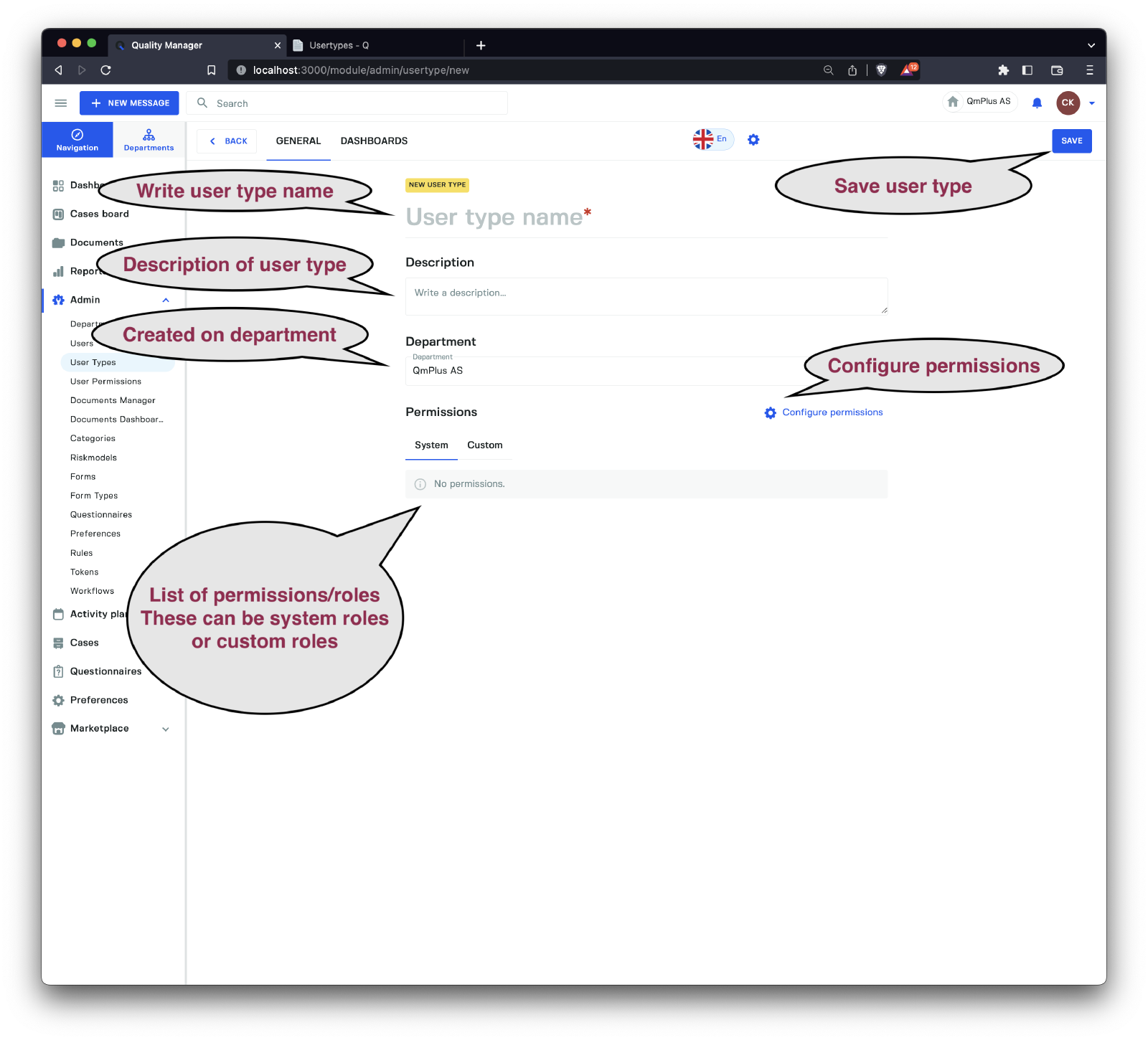1148x1040 pixels.
Task: Collapse the Admin menu section
Action: [166, 301]
